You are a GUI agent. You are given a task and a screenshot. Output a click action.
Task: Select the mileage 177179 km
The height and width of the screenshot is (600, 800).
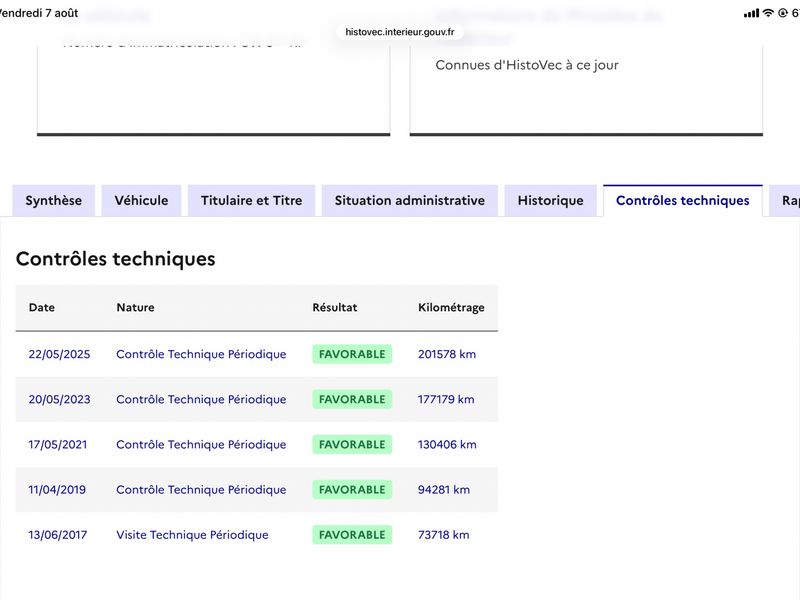click(446, 399)
